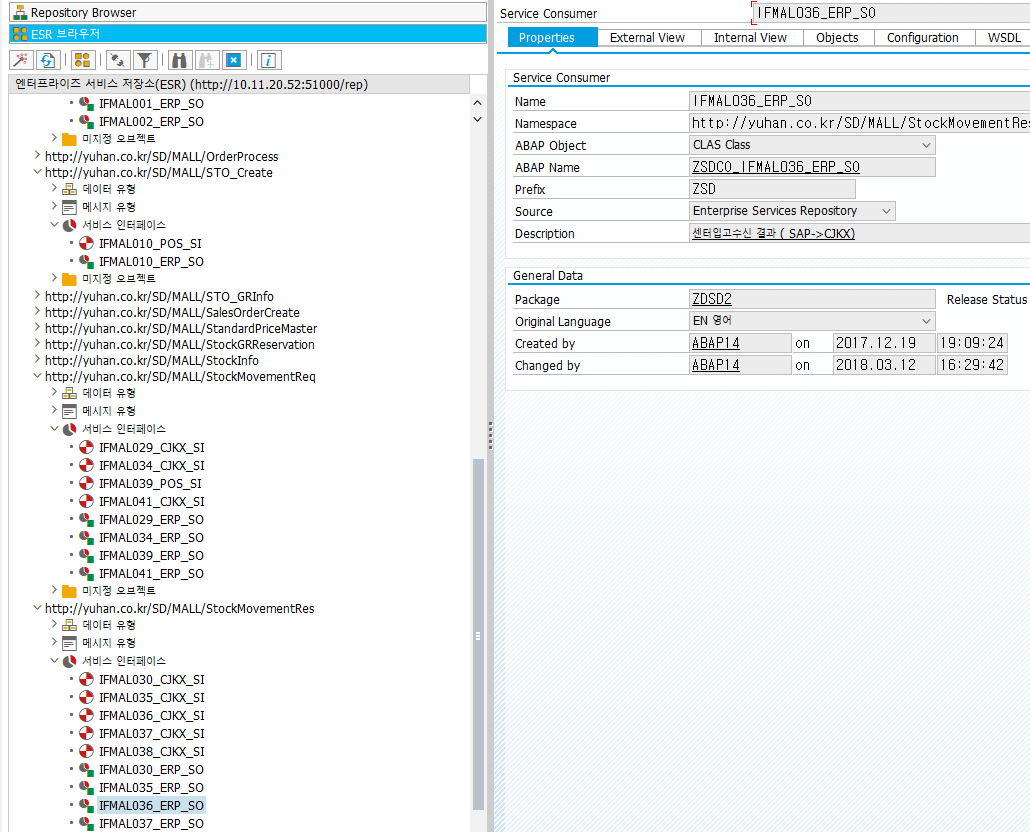Expand the StandardPriceMaster namespace node
1030x832 pixels.
[x=37, y=328]
